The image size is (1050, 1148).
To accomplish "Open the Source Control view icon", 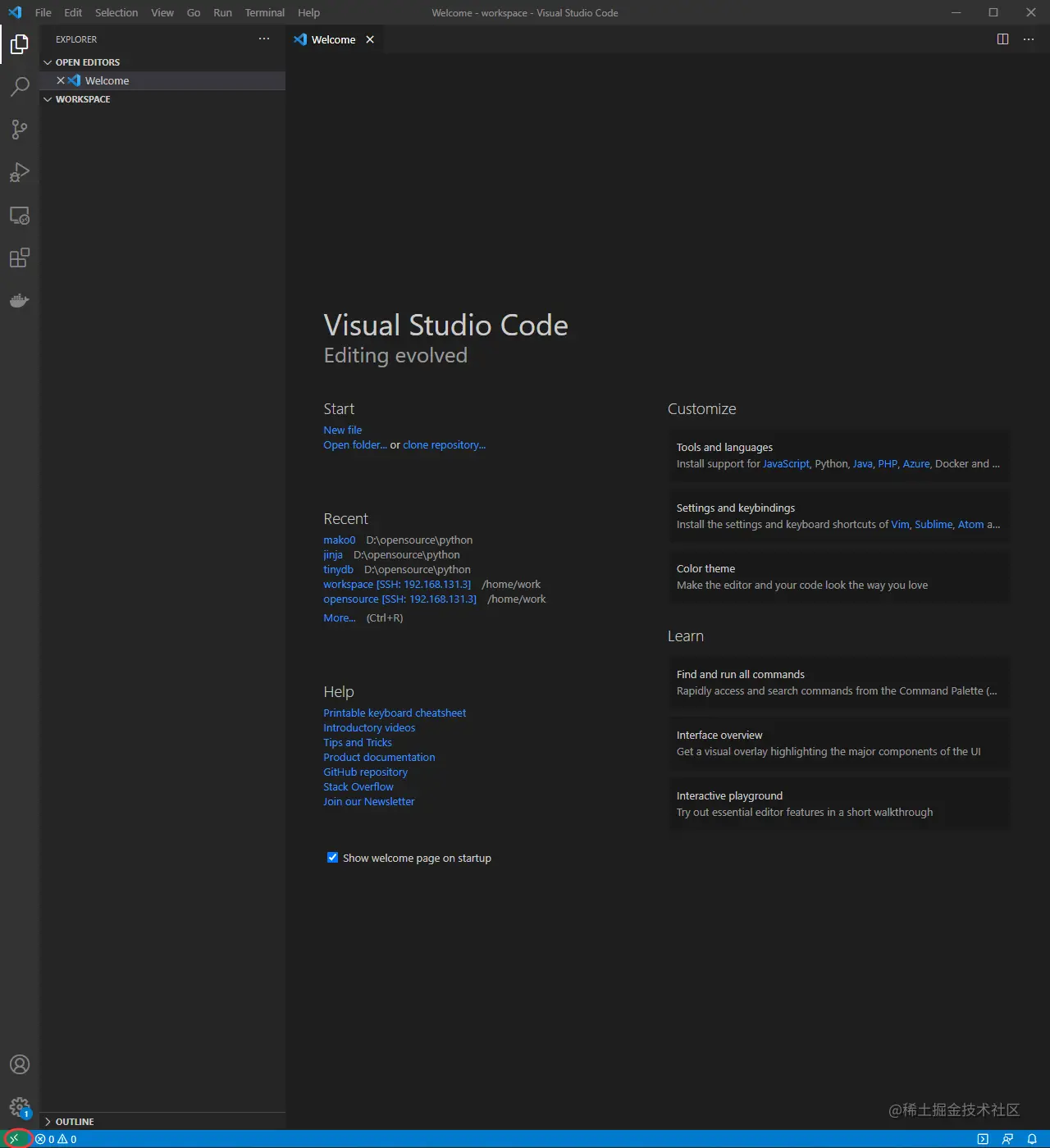I will 20,130.
